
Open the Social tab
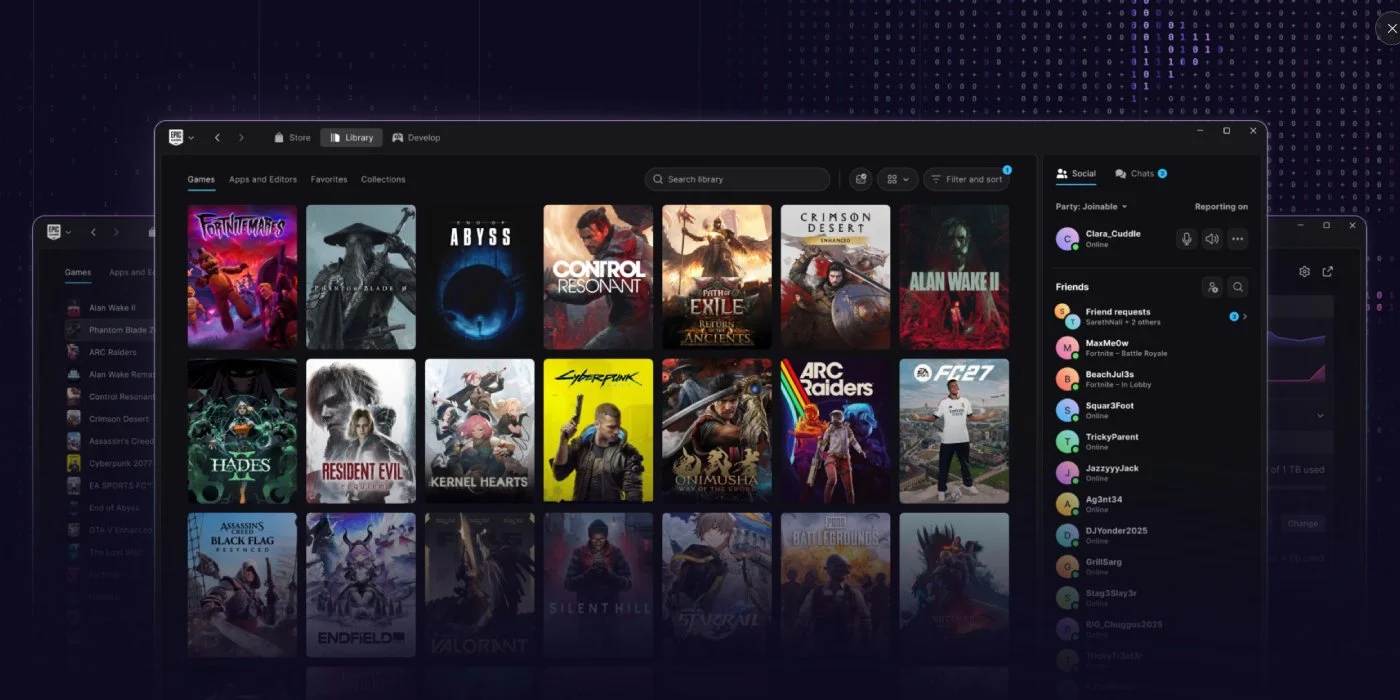tap(1076, 174)
